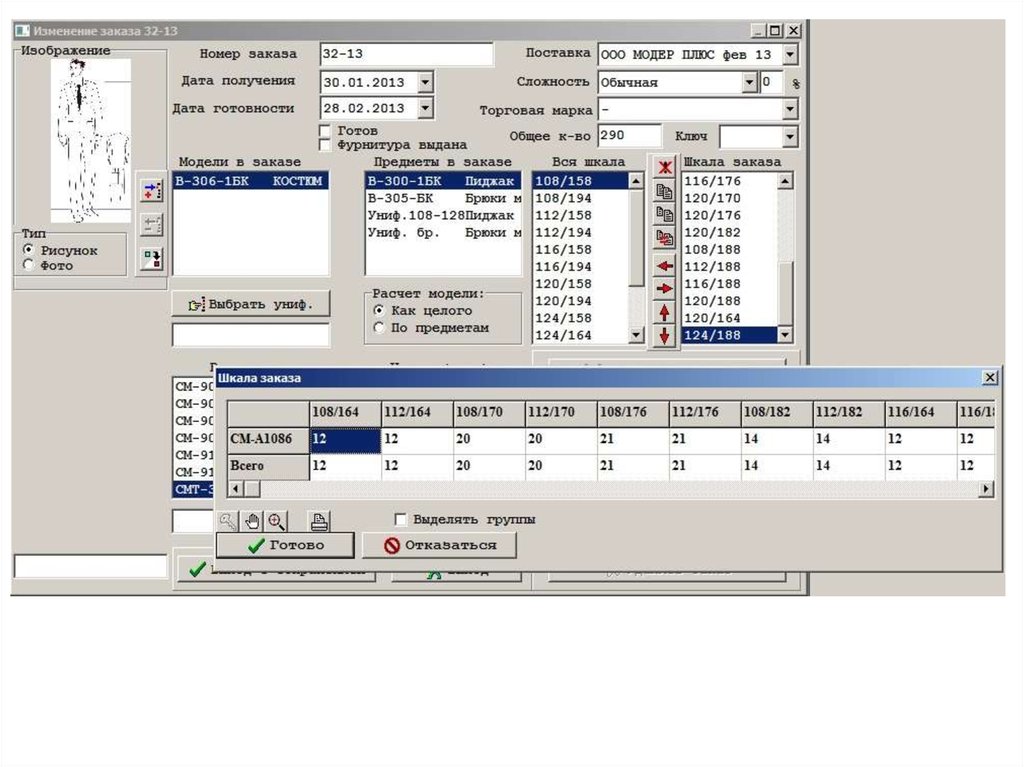The image size is (1024, 767).
Task: Select the hand pan tool icon
Action: (x=253, y=520)
